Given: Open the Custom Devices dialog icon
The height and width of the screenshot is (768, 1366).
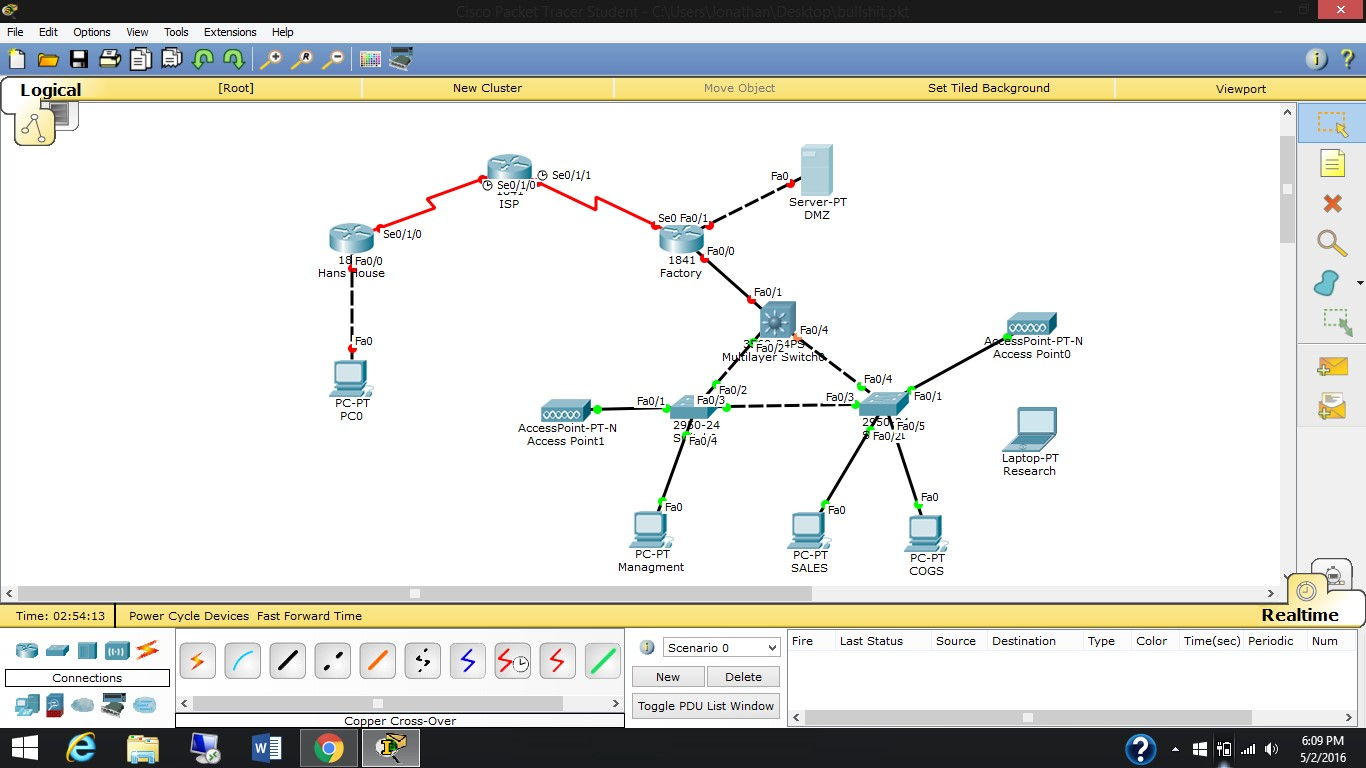Looking at the screenshot, I should [x=401, y=59].
